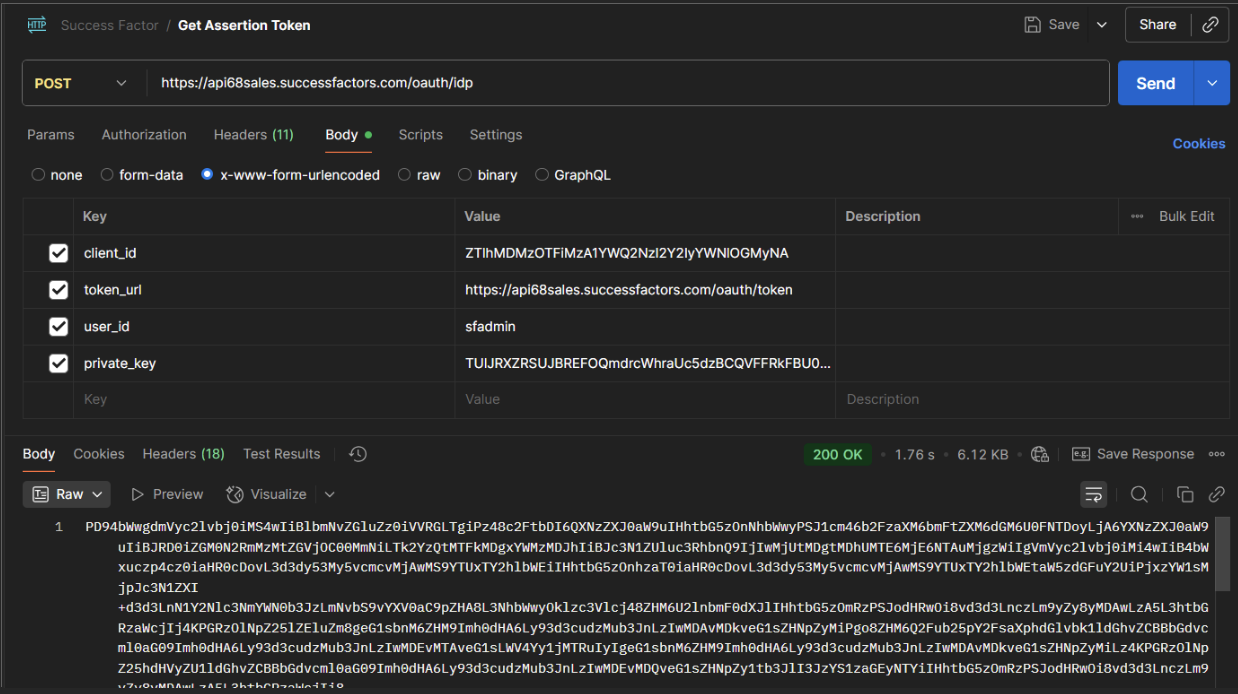Viewport: 1238px width, 694px height.
Task: Copy request link via chain icon beside Share
Action: coord(1210,25)
